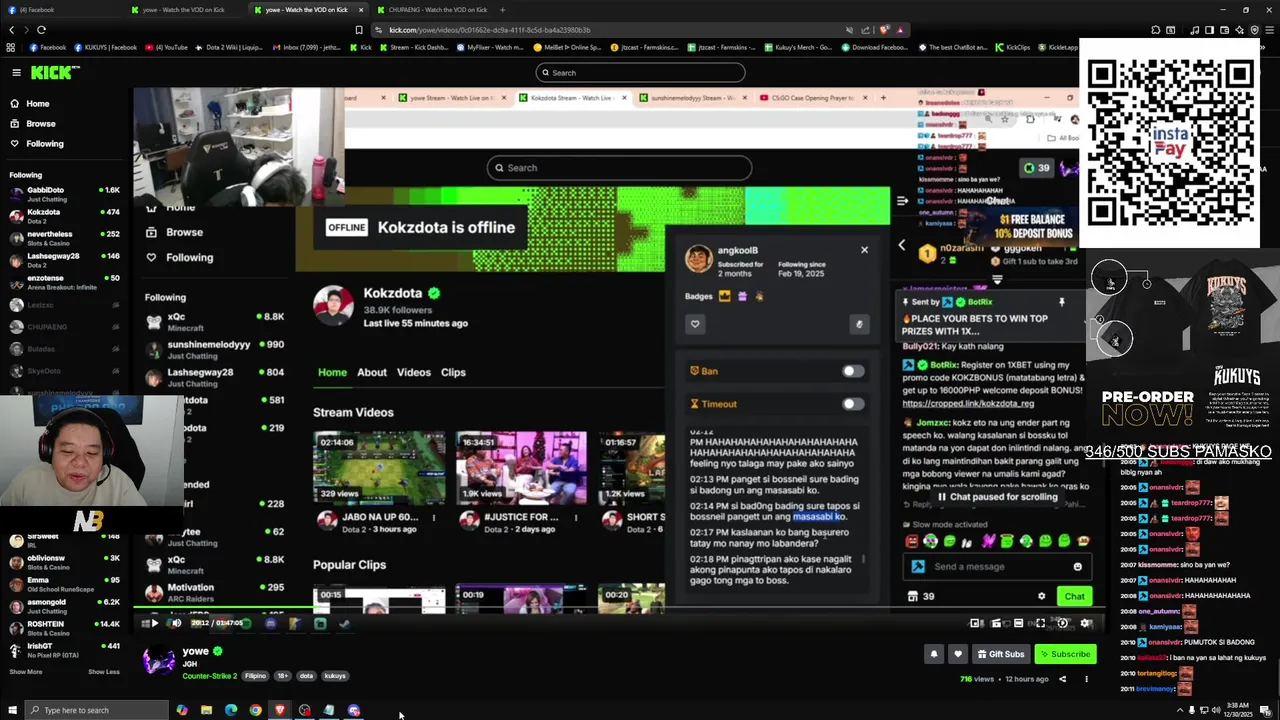This screenshot has width=1280, height=720.
Task: Collapse followed channels with Show Less
Action: (104, 672)
